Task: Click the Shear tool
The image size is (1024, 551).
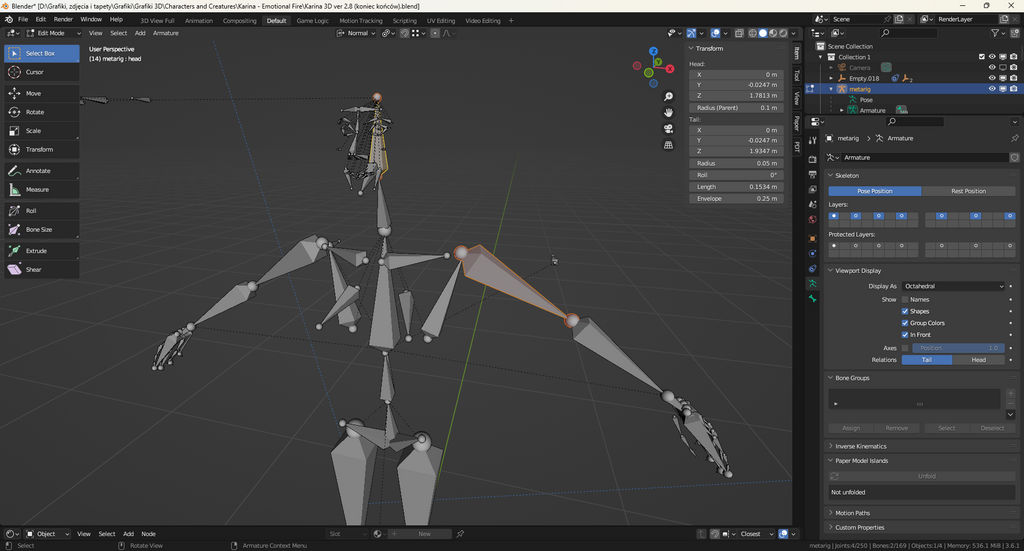Action: (x=33, y=270)
